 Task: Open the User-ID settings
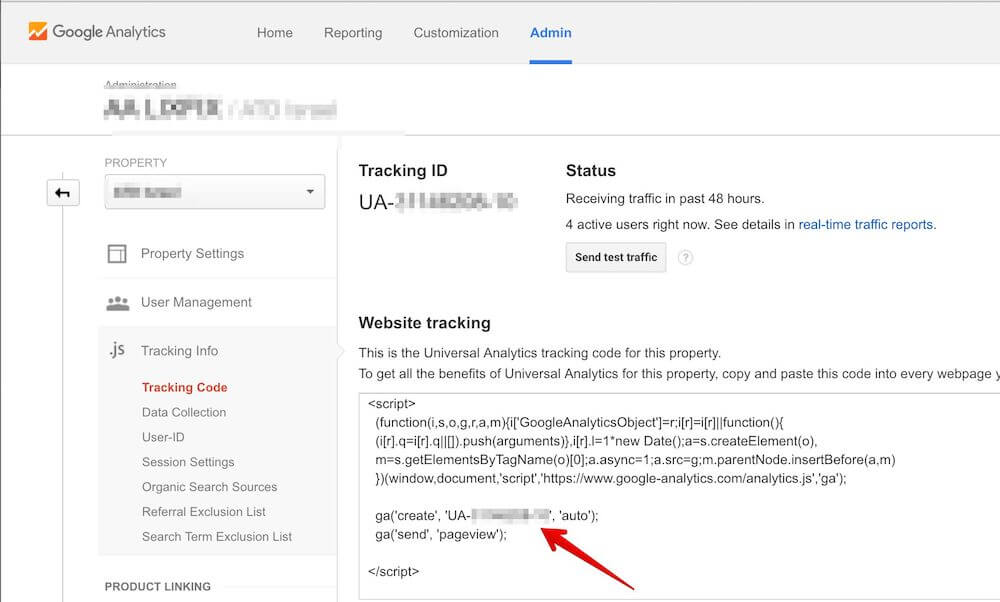coord(163,437)
